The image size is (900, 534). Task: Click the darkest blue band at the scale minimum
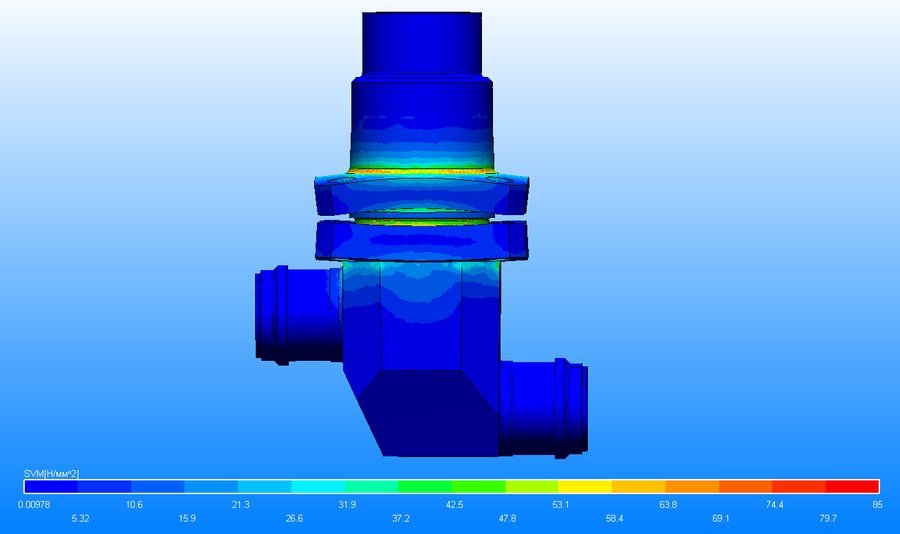pos(51,486)
